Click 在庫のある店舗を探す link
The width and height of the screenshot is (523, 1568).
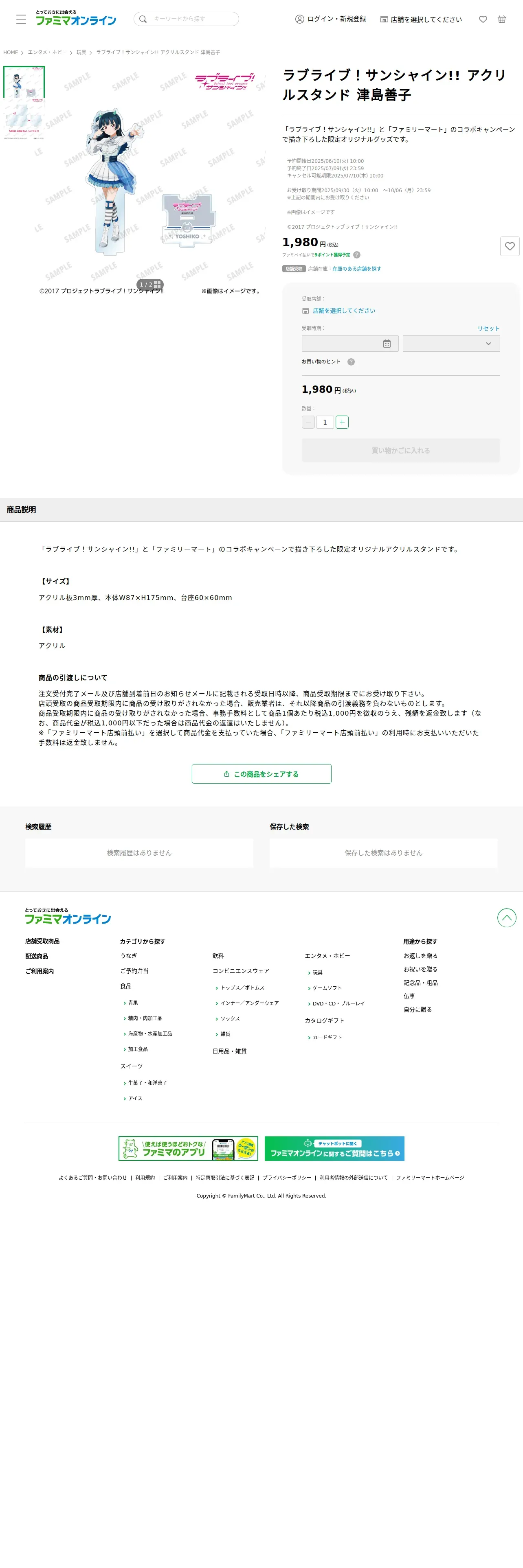357,268
